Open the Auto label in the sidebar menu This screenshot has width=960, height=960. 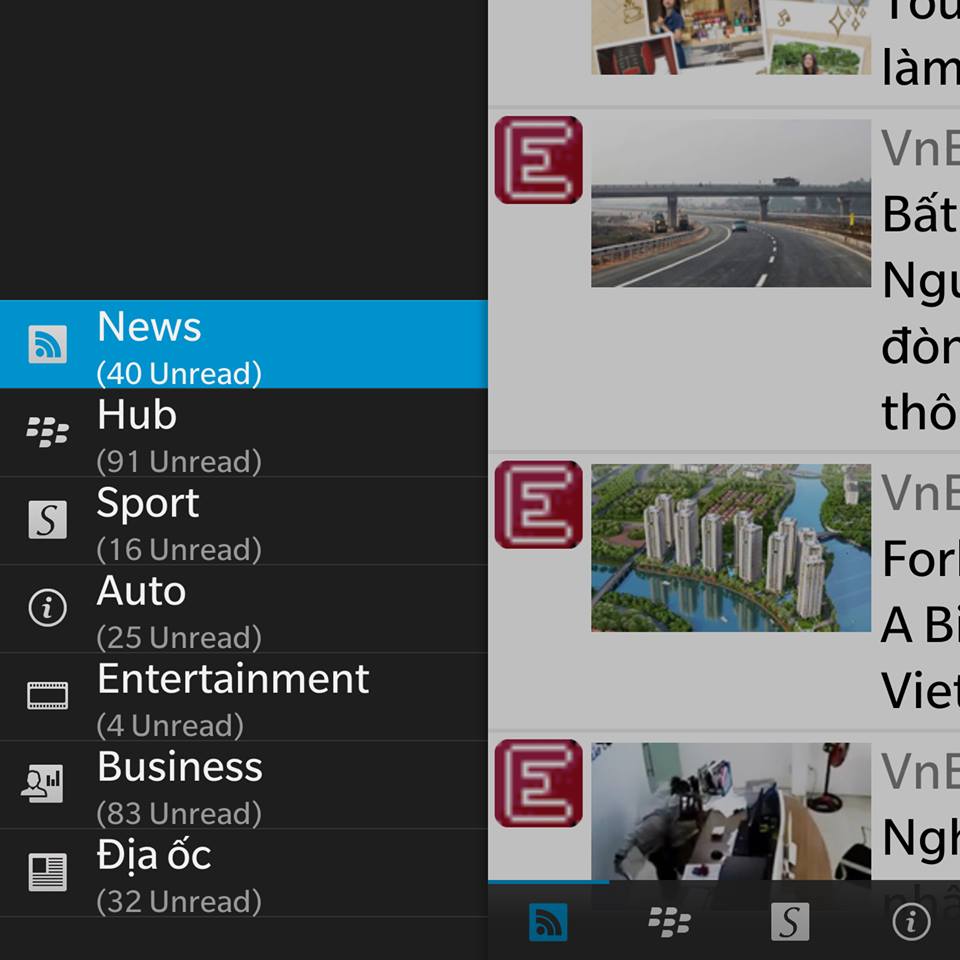click(x=141, y=591)
